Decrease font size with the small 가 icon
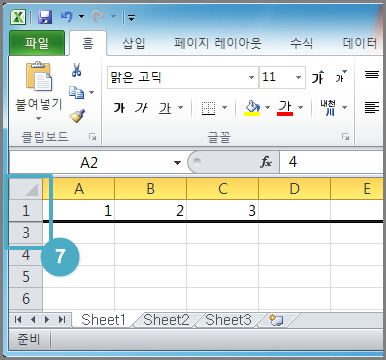The image size is (386, 360). [x=341, y=77]
